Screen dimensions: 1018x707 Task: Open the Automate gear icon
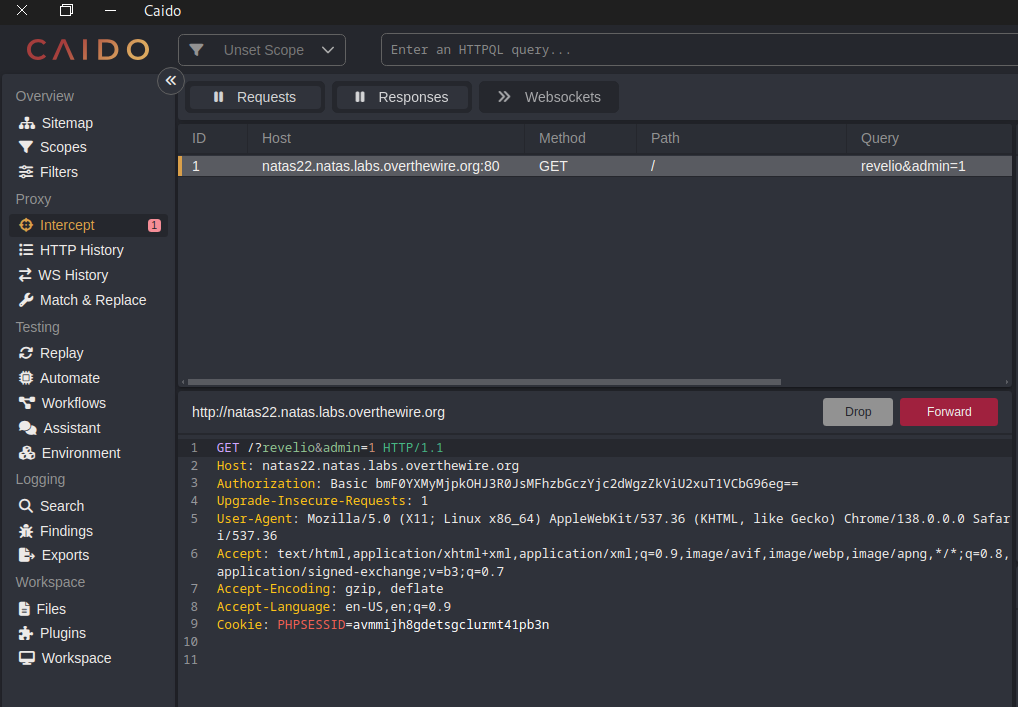(x=26, y=378)
